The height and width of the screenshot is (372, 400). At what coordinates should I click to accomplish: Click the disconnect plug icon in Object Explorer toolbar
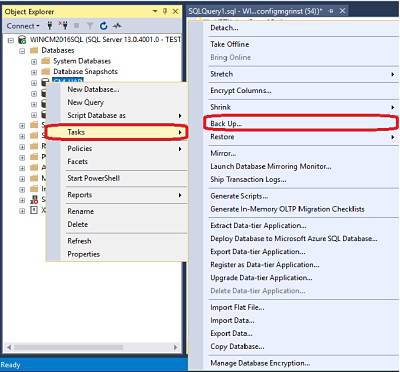tap(63, 26)
